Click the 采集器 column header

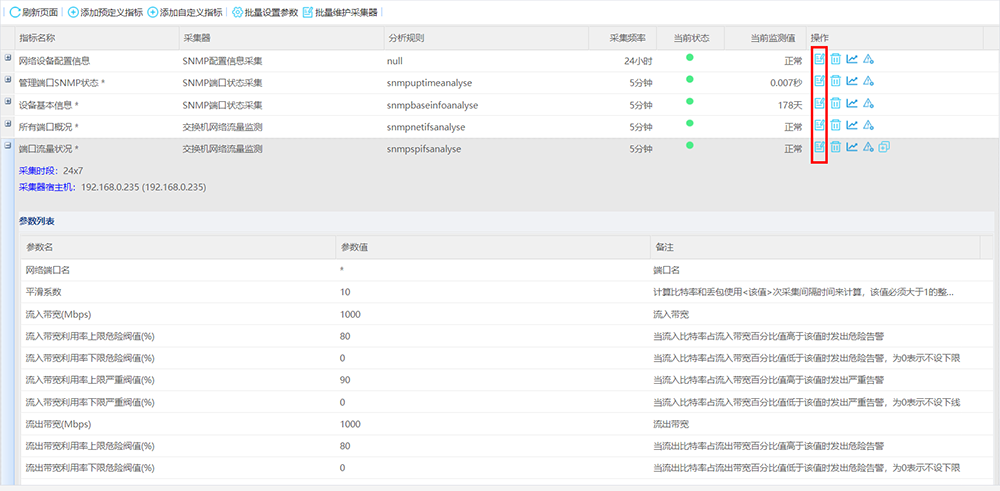point(280,38)
